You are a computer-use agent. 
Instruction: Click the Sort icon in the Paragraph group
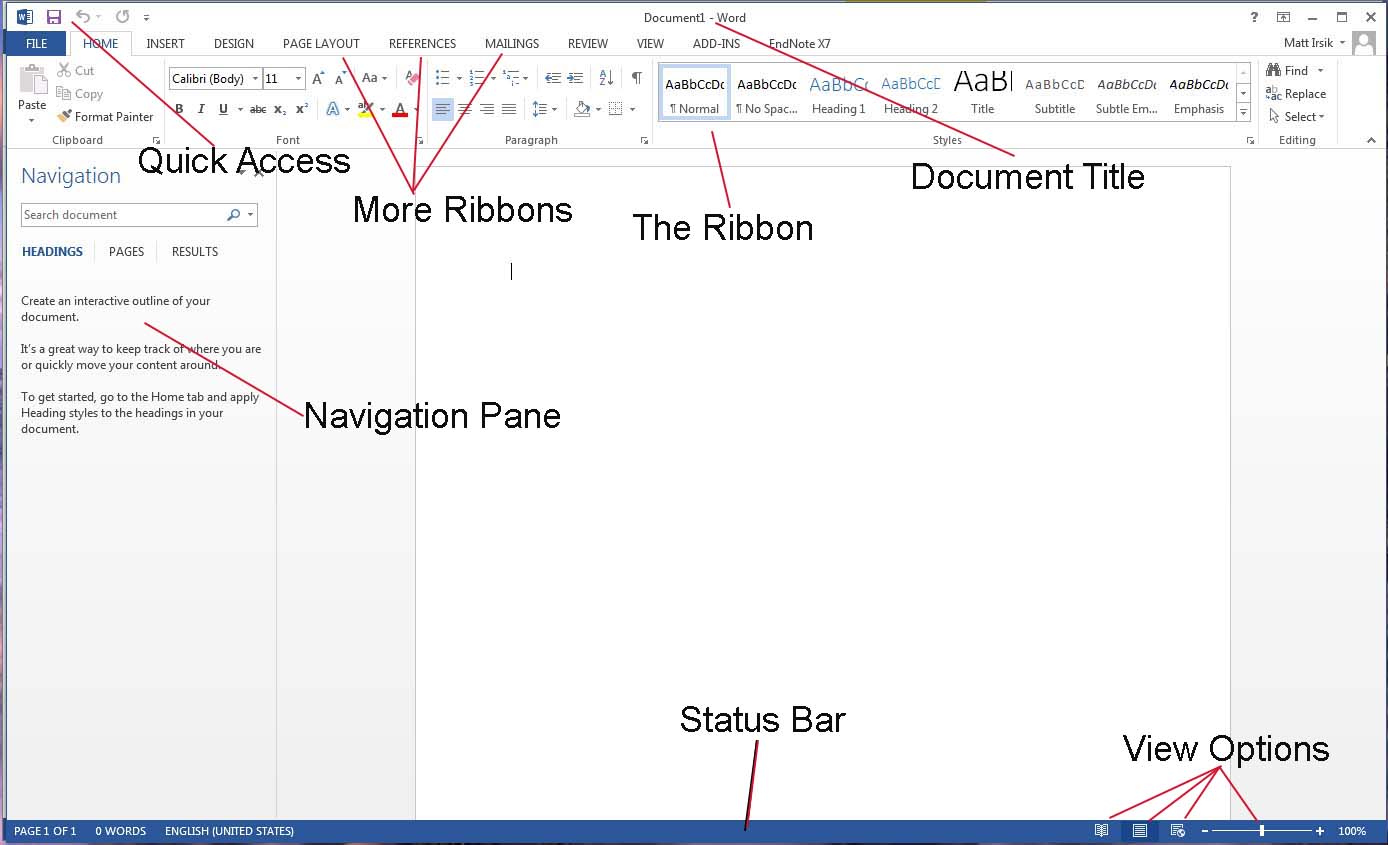tap(604, 76)
